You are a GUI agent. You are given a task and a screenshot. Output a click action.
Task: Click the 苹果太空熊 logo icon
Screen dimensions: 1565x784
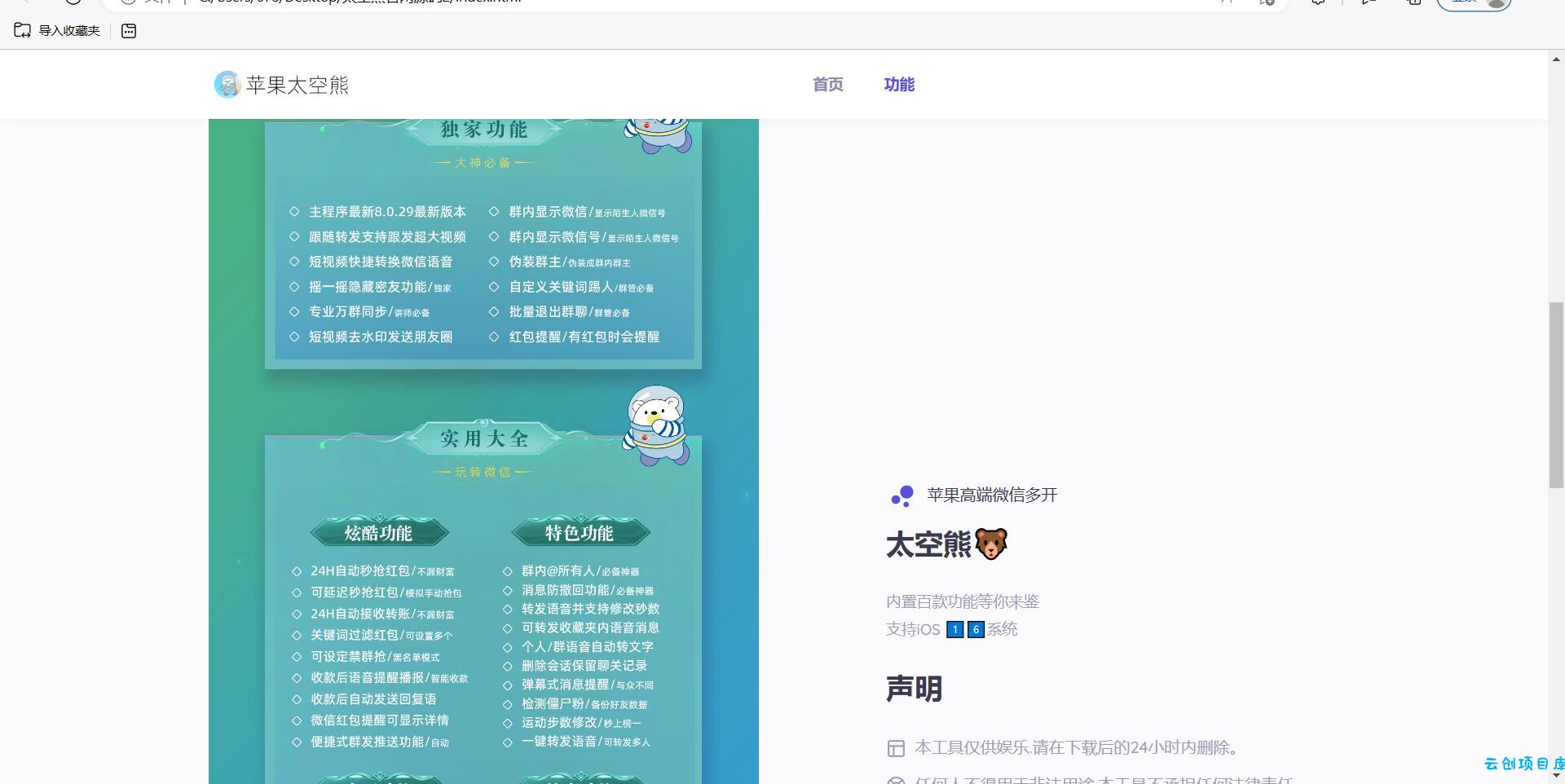(227, 85)
